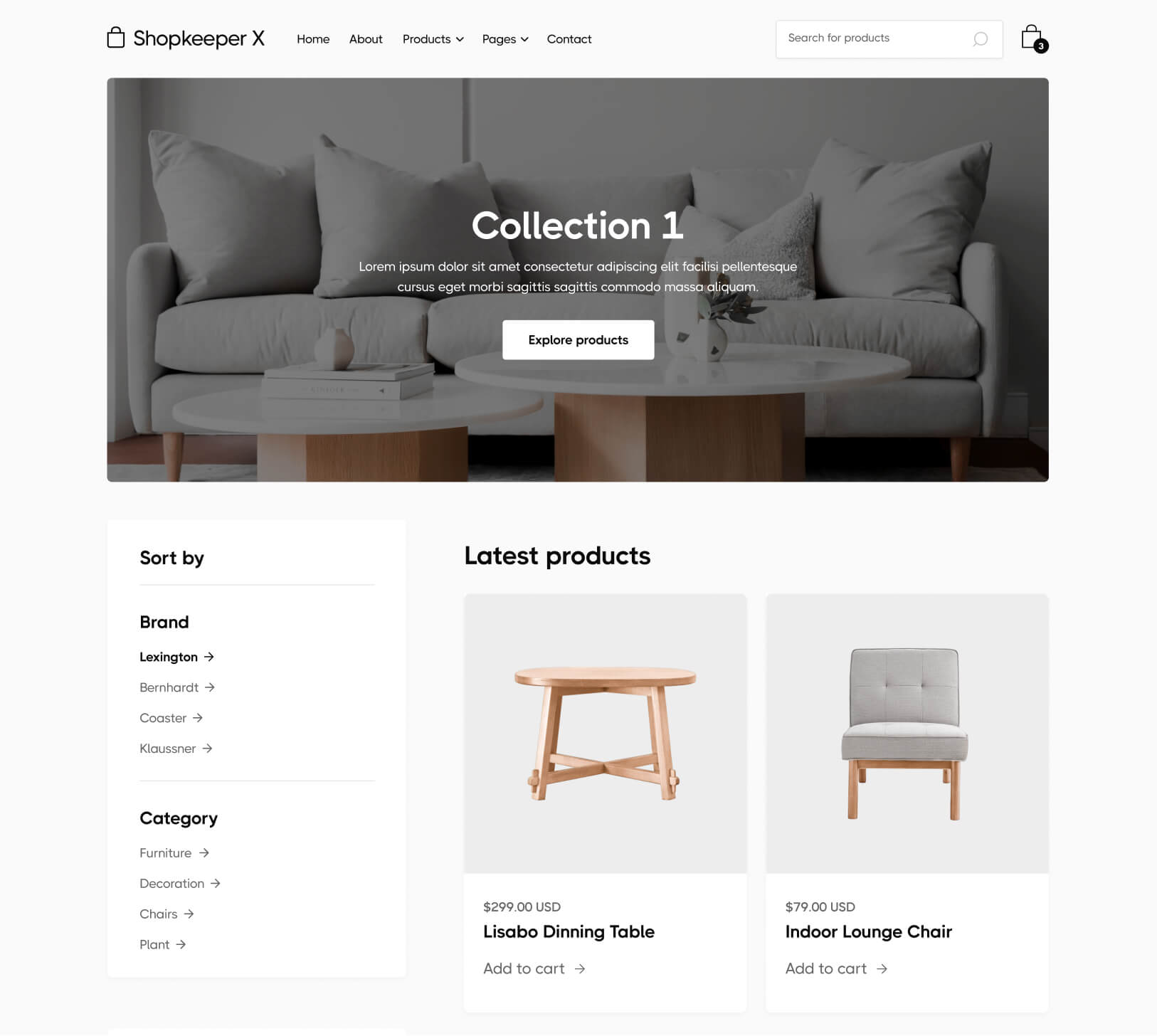This screenshot has height=1036, width=1157.
Task: Click the search magnifier icon
Action: pos(980,39)
